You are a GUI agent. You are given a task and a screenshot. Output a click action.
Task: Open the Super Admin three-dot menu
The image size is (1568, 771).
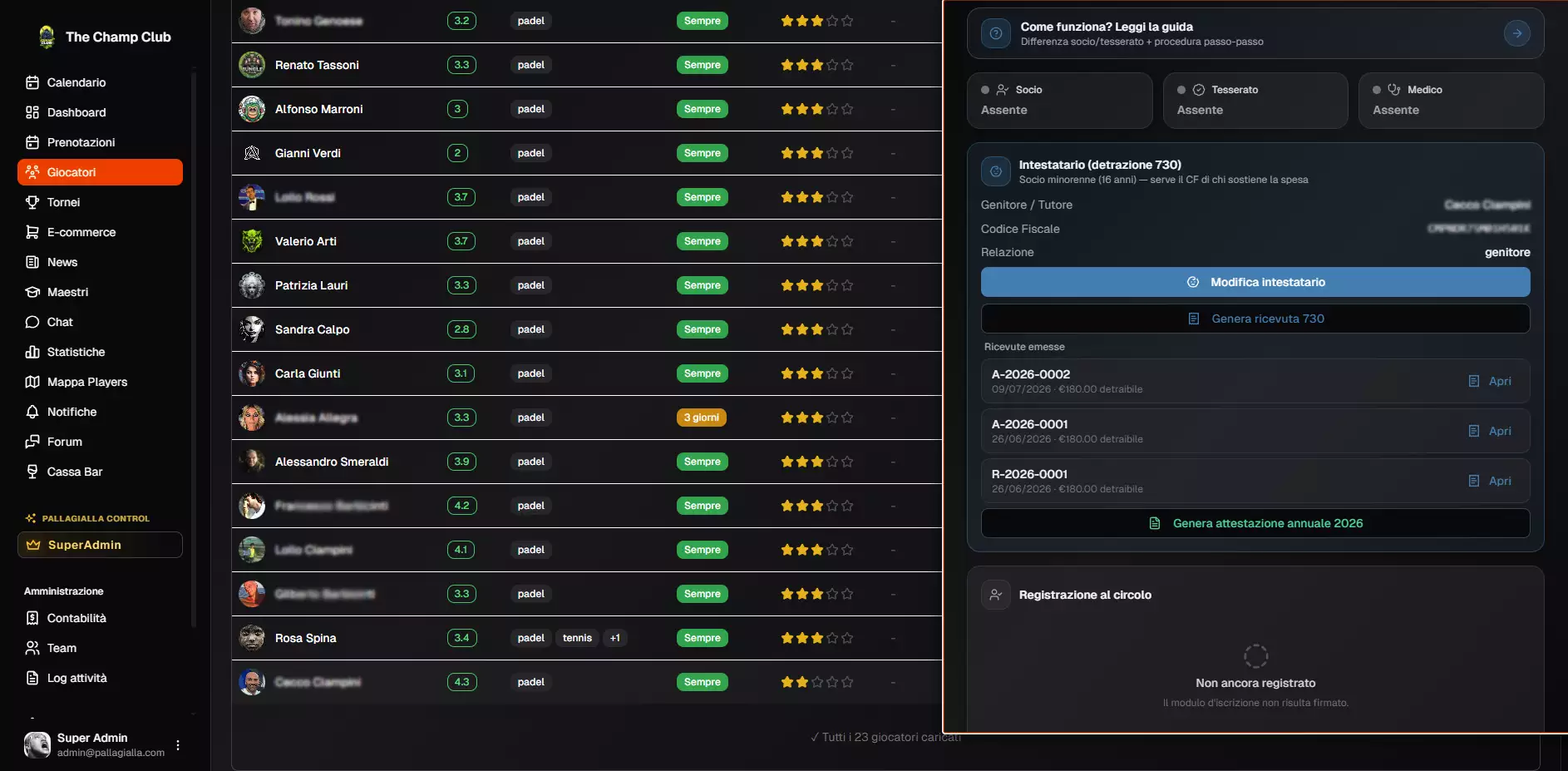point(178,745)
